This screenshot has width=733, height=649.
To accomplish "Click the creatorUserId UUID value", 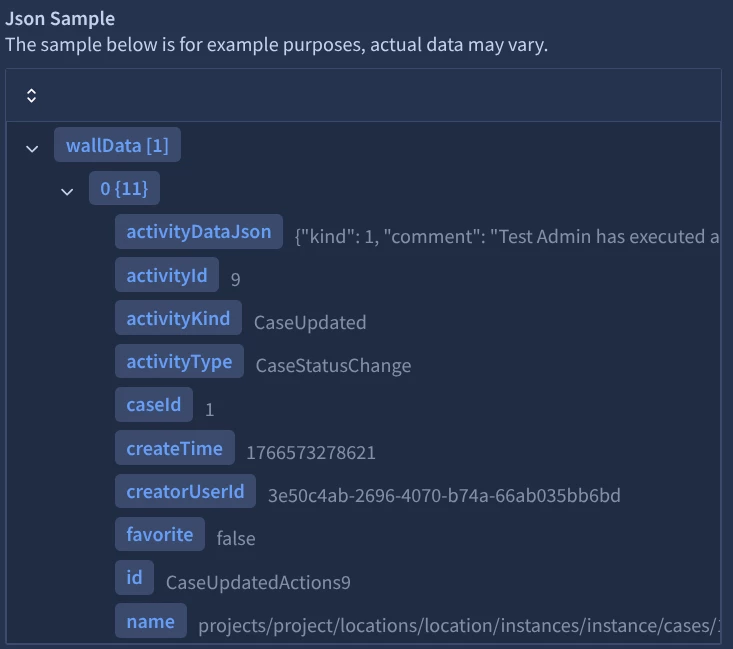I will click(x=444, y=496).
